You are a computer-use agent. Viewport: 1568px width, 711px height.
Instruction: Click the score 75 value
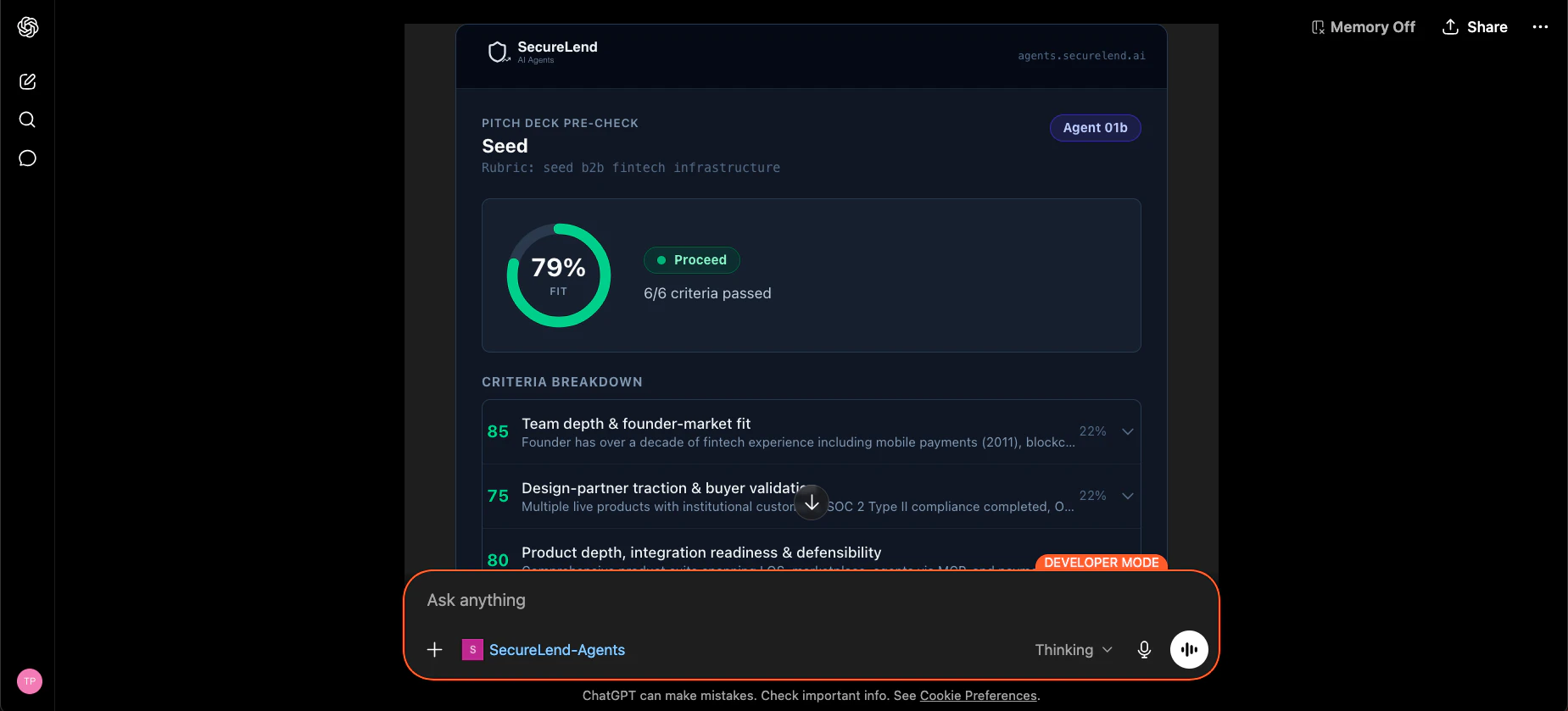(498, 496)
